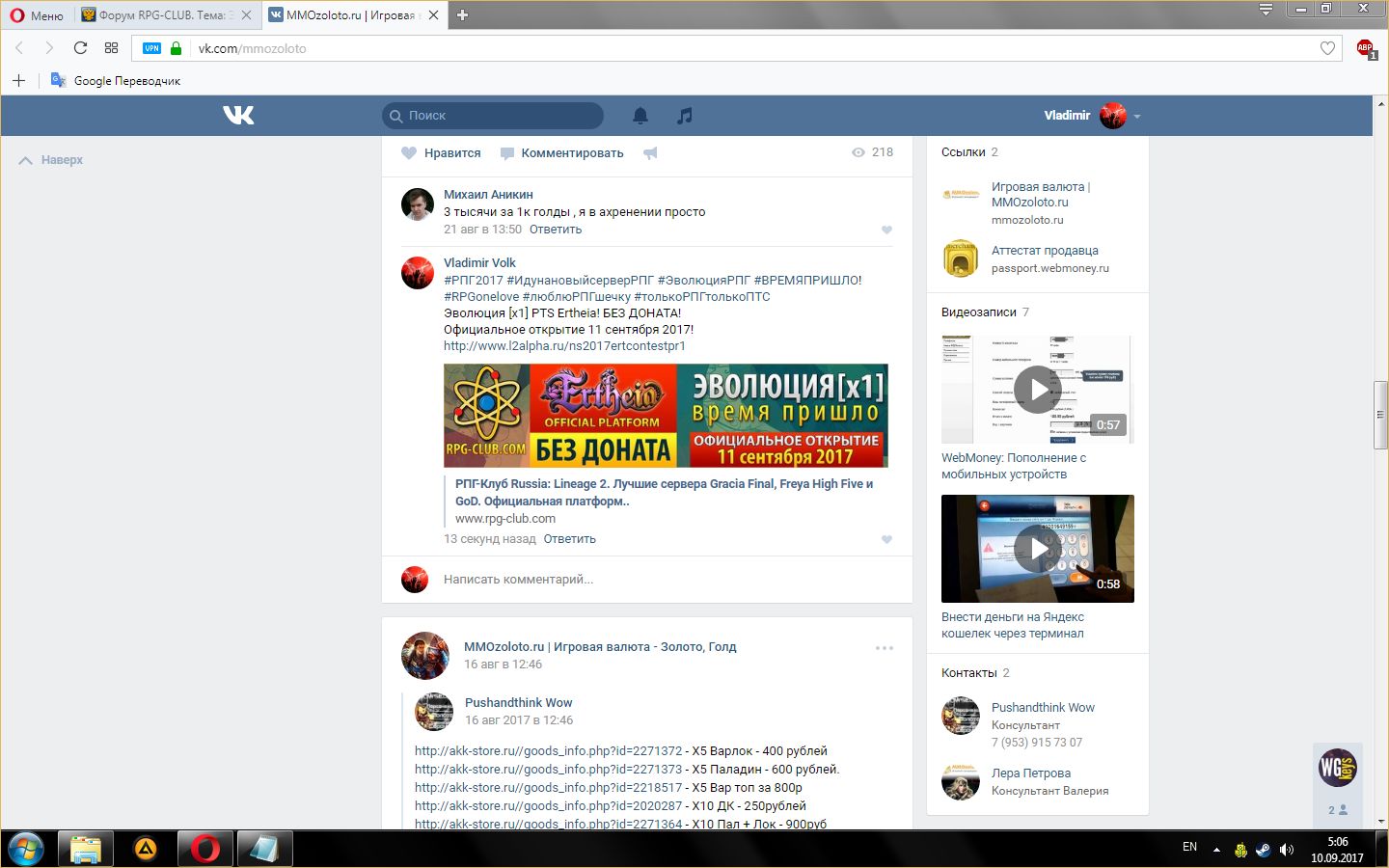This screenshot has height=868, width=1389.
Task: Like the post with Нравится
Action: 441,152
